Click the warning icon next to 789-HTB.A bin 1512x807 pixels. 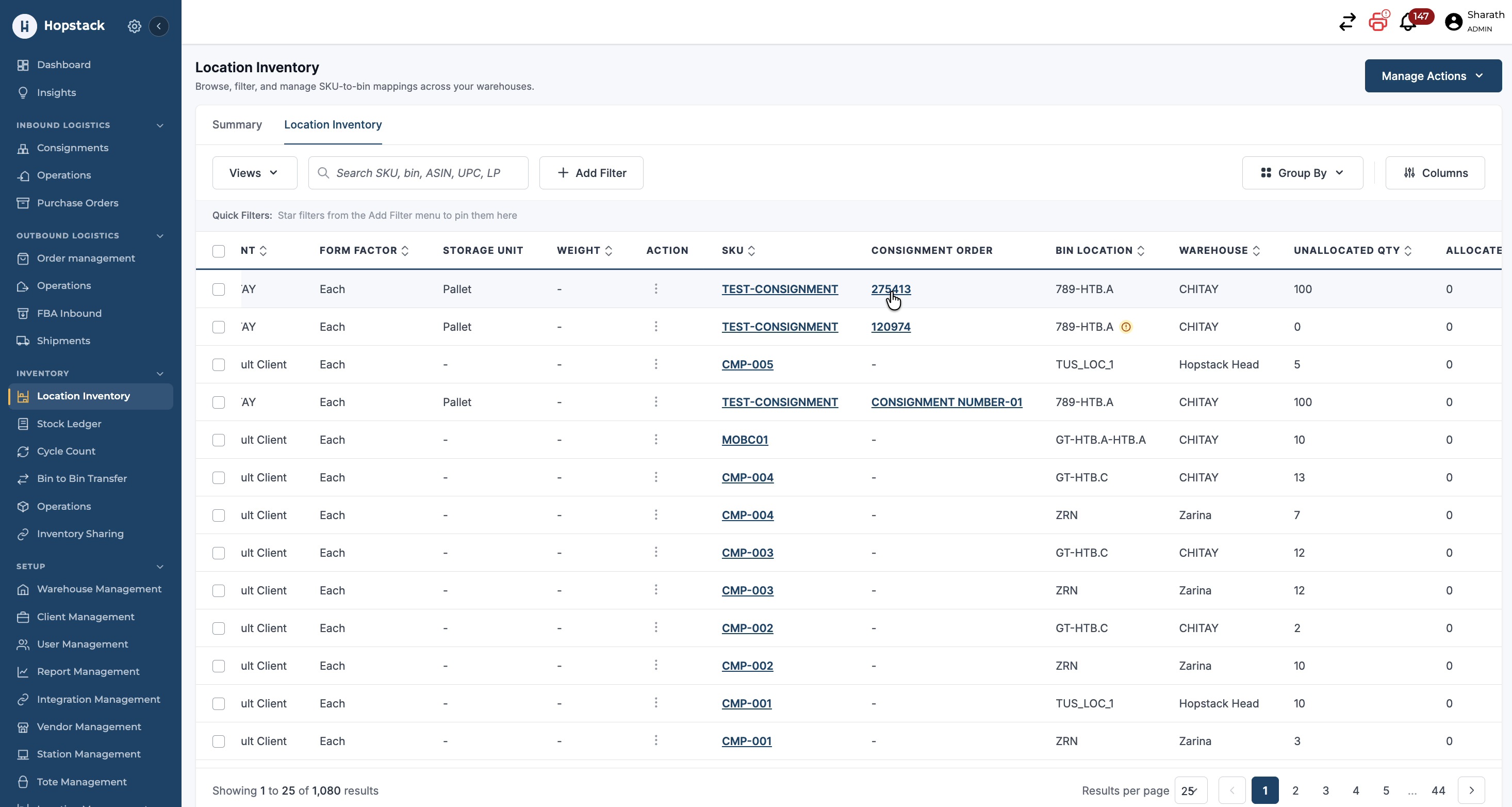click(1126, 327)
